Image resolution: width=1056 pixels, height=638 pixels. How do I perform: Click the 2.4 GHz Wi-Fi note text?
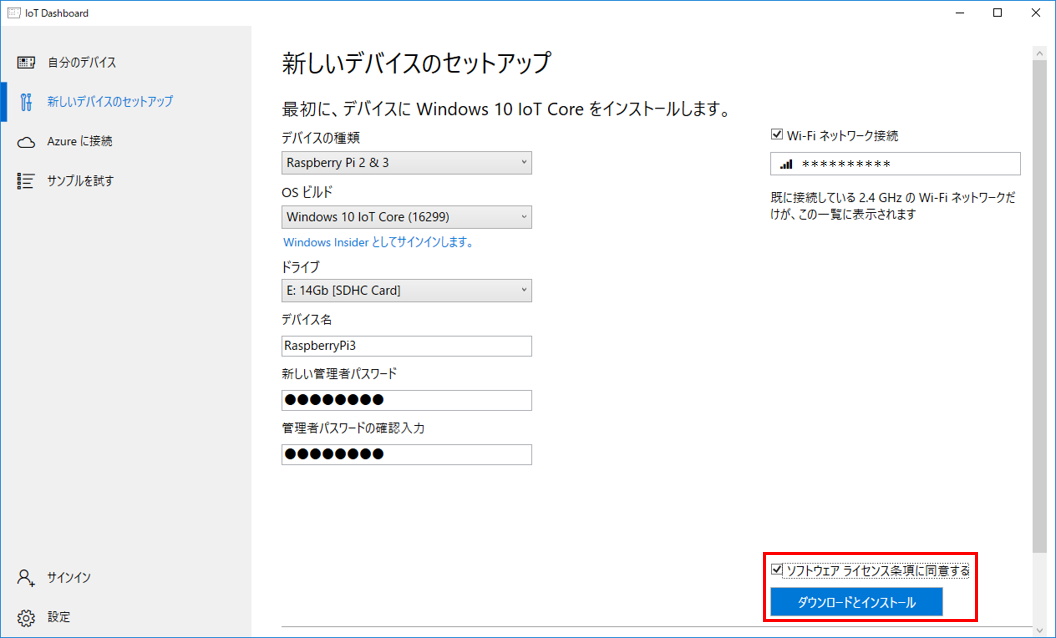point(893,206)
